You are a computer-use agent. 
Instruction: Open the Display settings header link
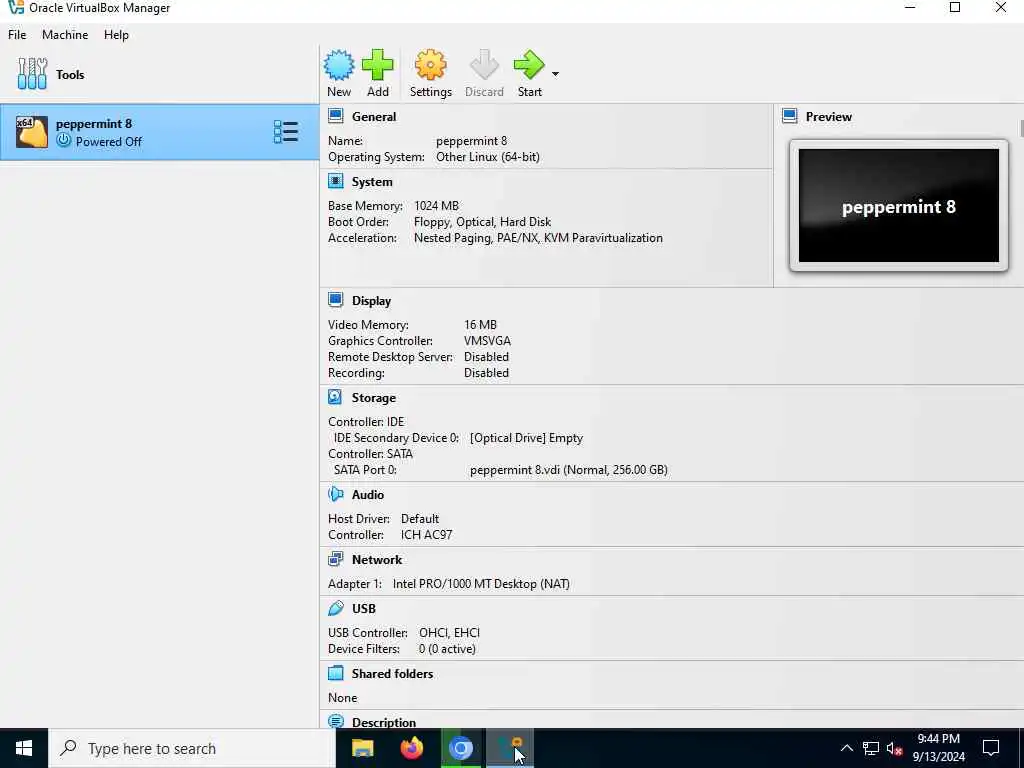(372, 300)
